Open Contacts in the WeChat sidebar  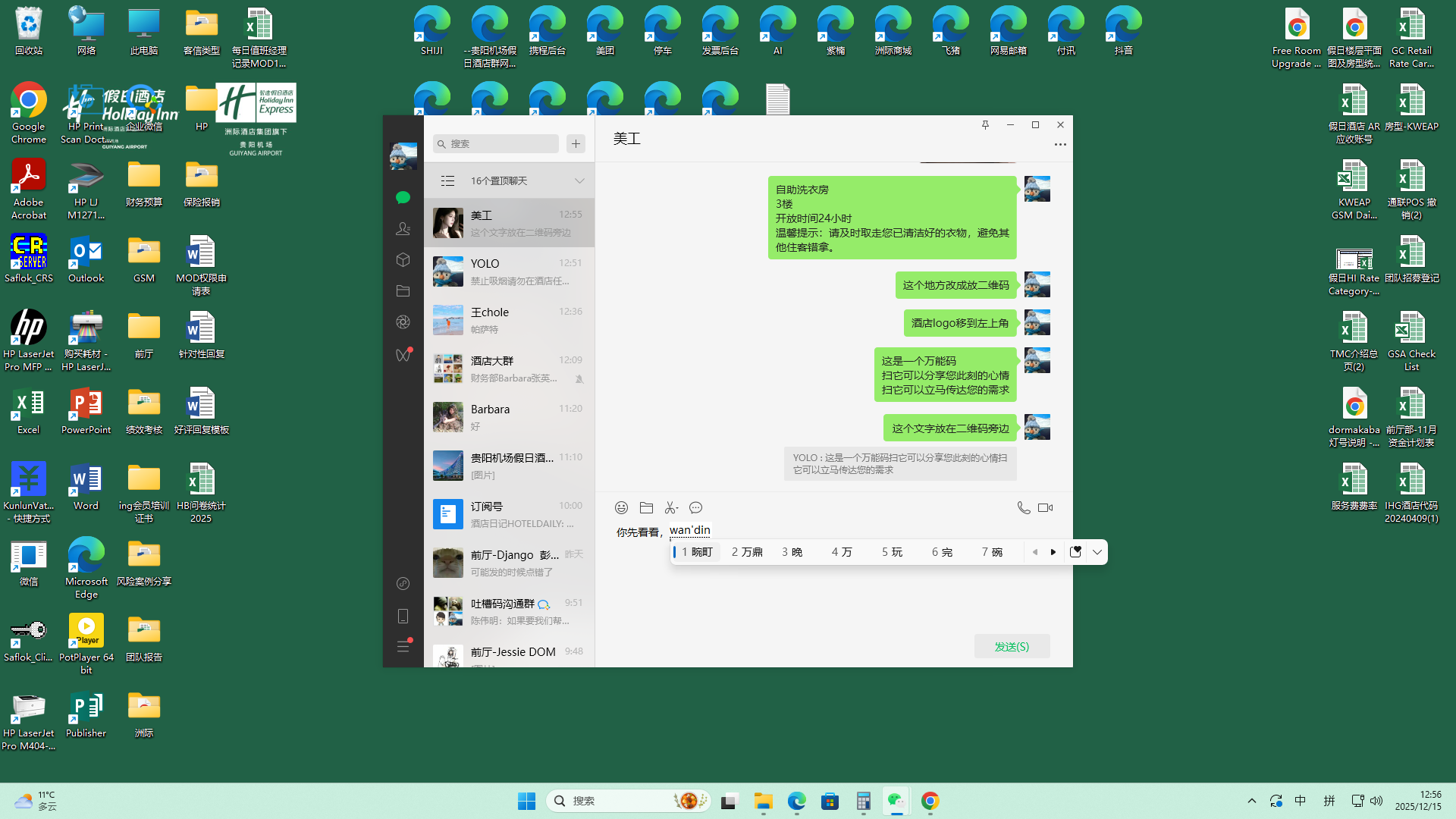click(x=403, y=228)
